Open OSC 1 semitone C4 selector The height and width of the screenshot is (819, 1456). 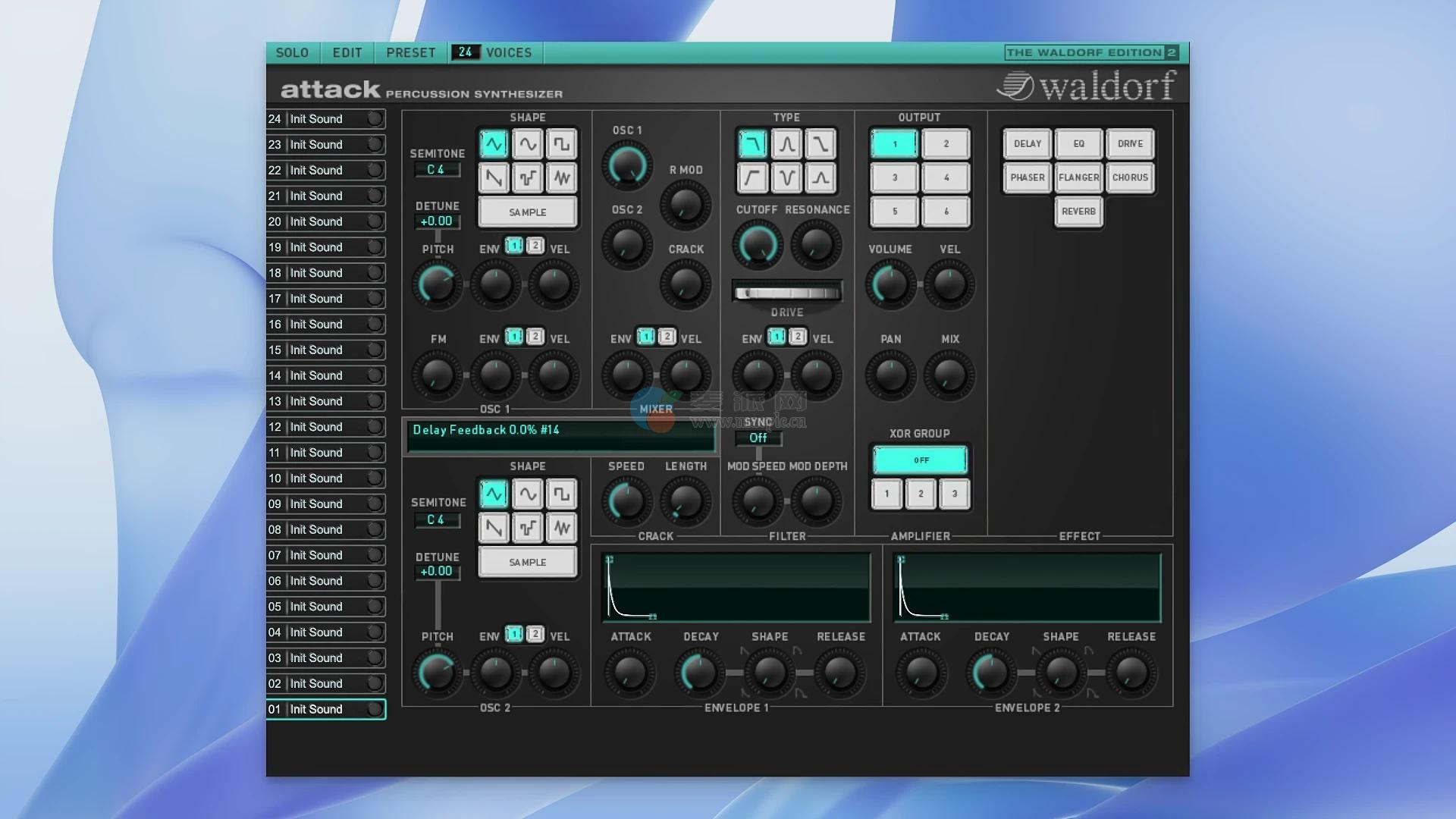coord(437,170)
